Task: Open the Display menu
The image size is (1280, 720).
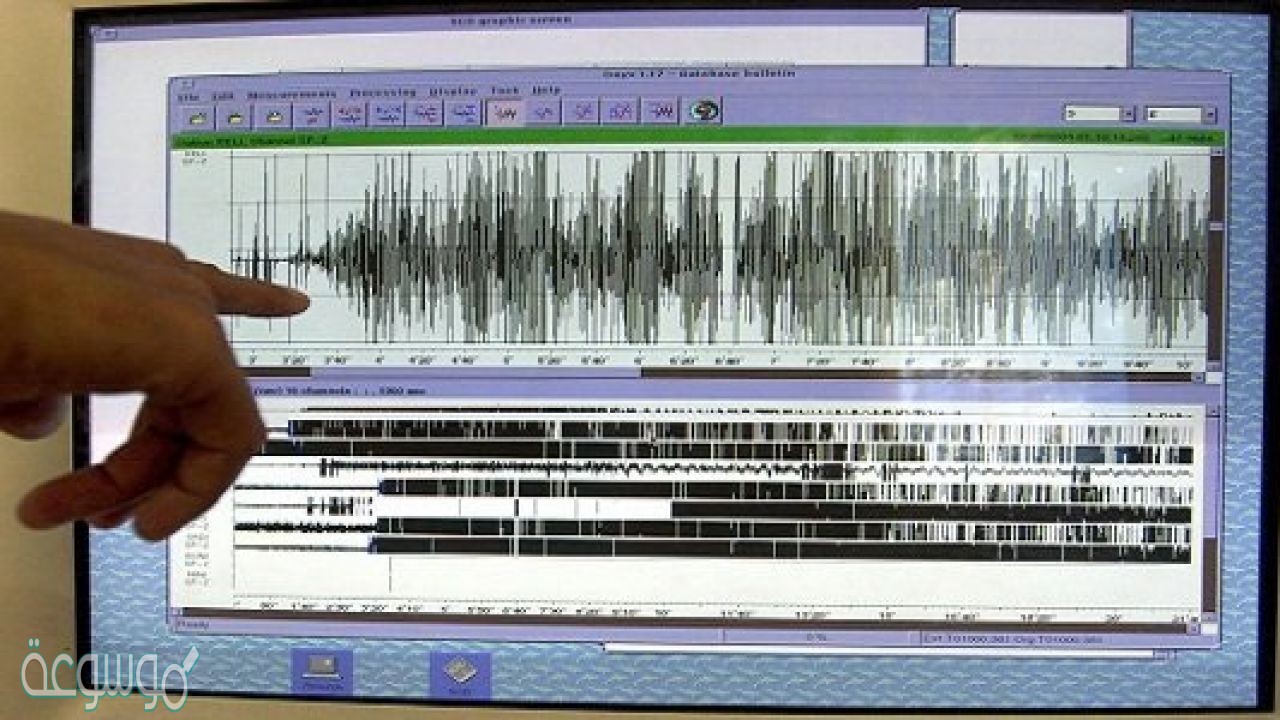Action: click(x=452, y=92)
